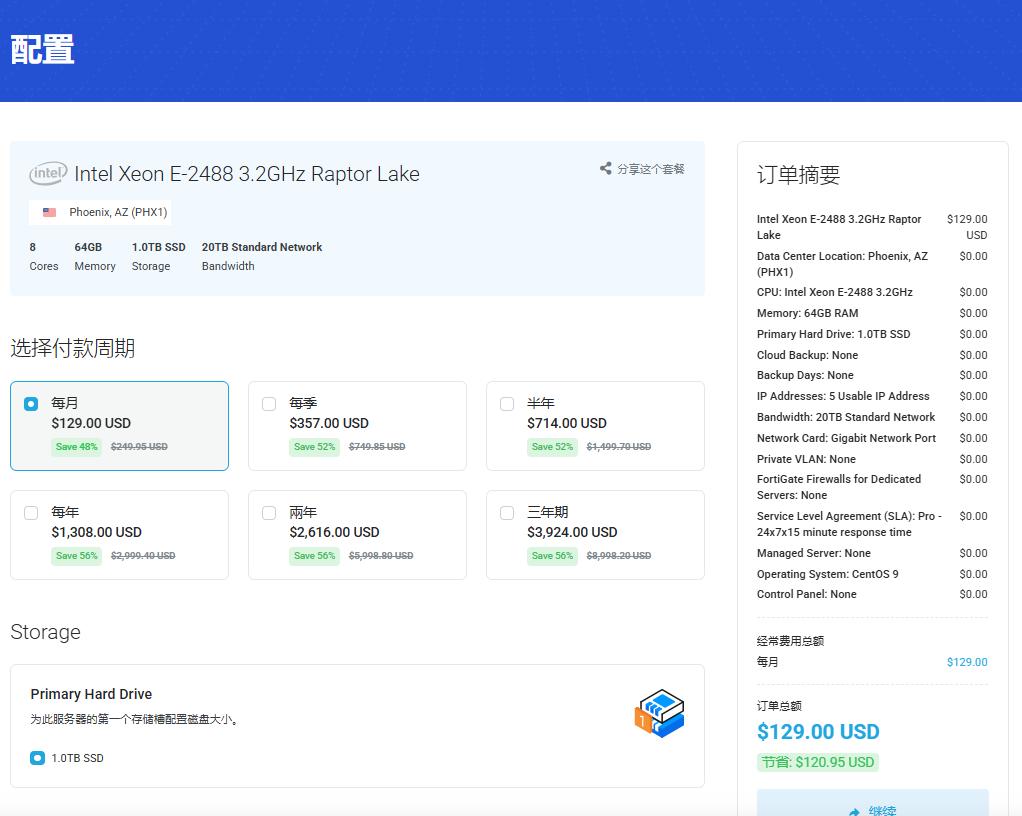Click the Phoenix, AZ (PHX1) location badge
1022x816 pixels.
tap(100, 212)
